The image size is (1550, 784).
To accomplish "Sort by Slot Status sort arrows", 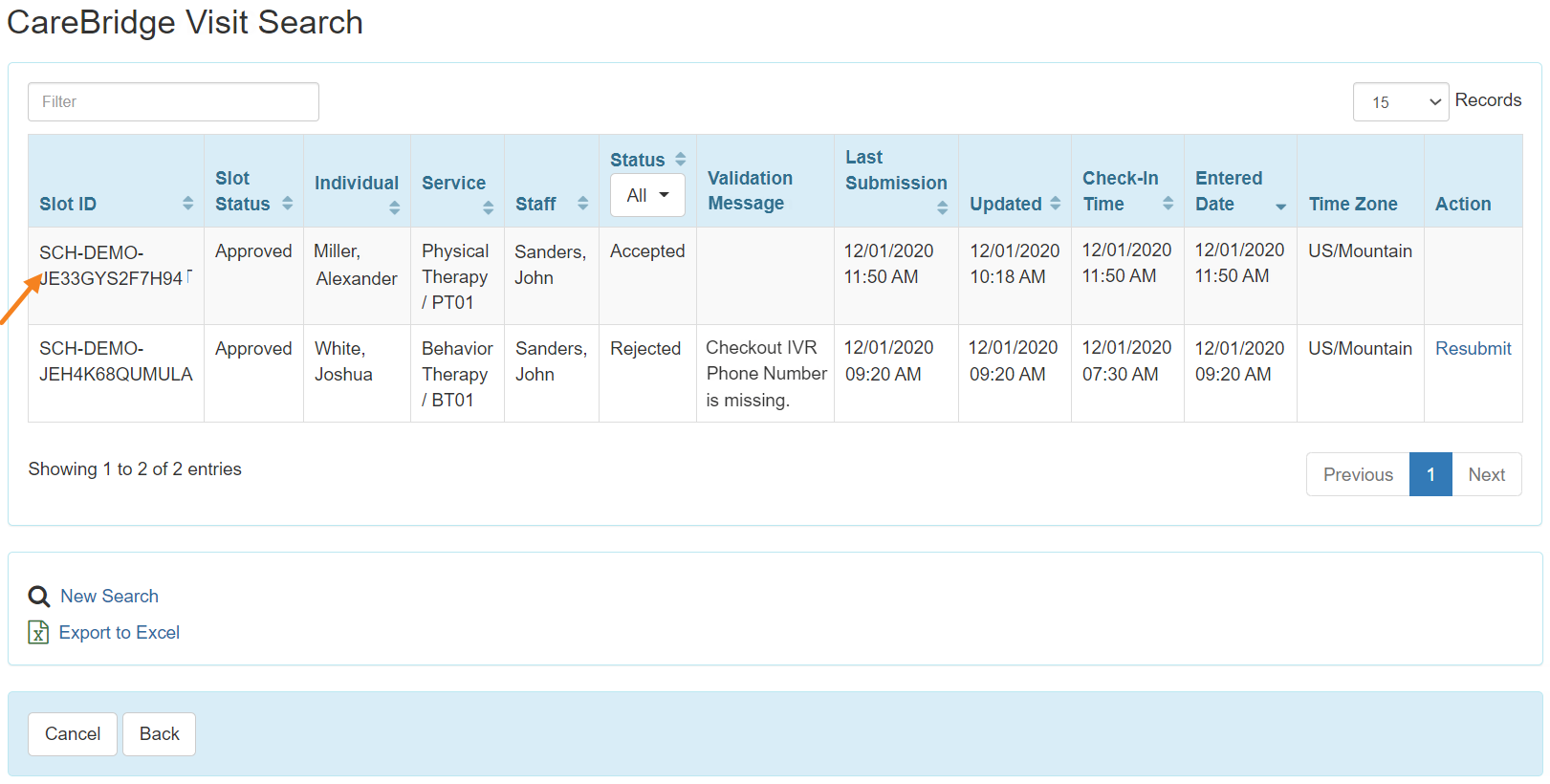I will [287, 204].
